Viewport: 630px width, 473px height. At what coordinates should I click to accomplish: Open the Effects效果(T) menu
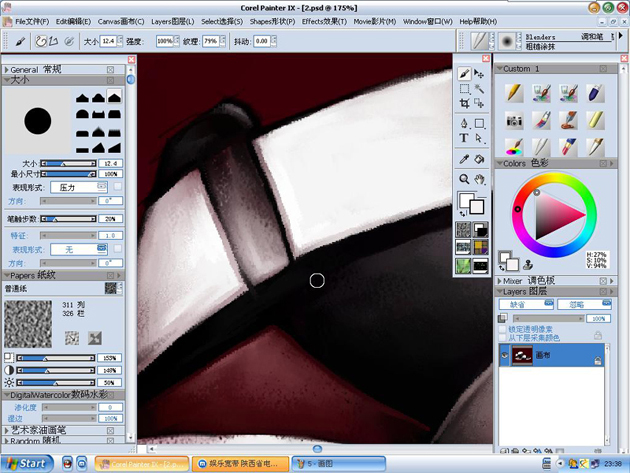(x=324, y=21)
